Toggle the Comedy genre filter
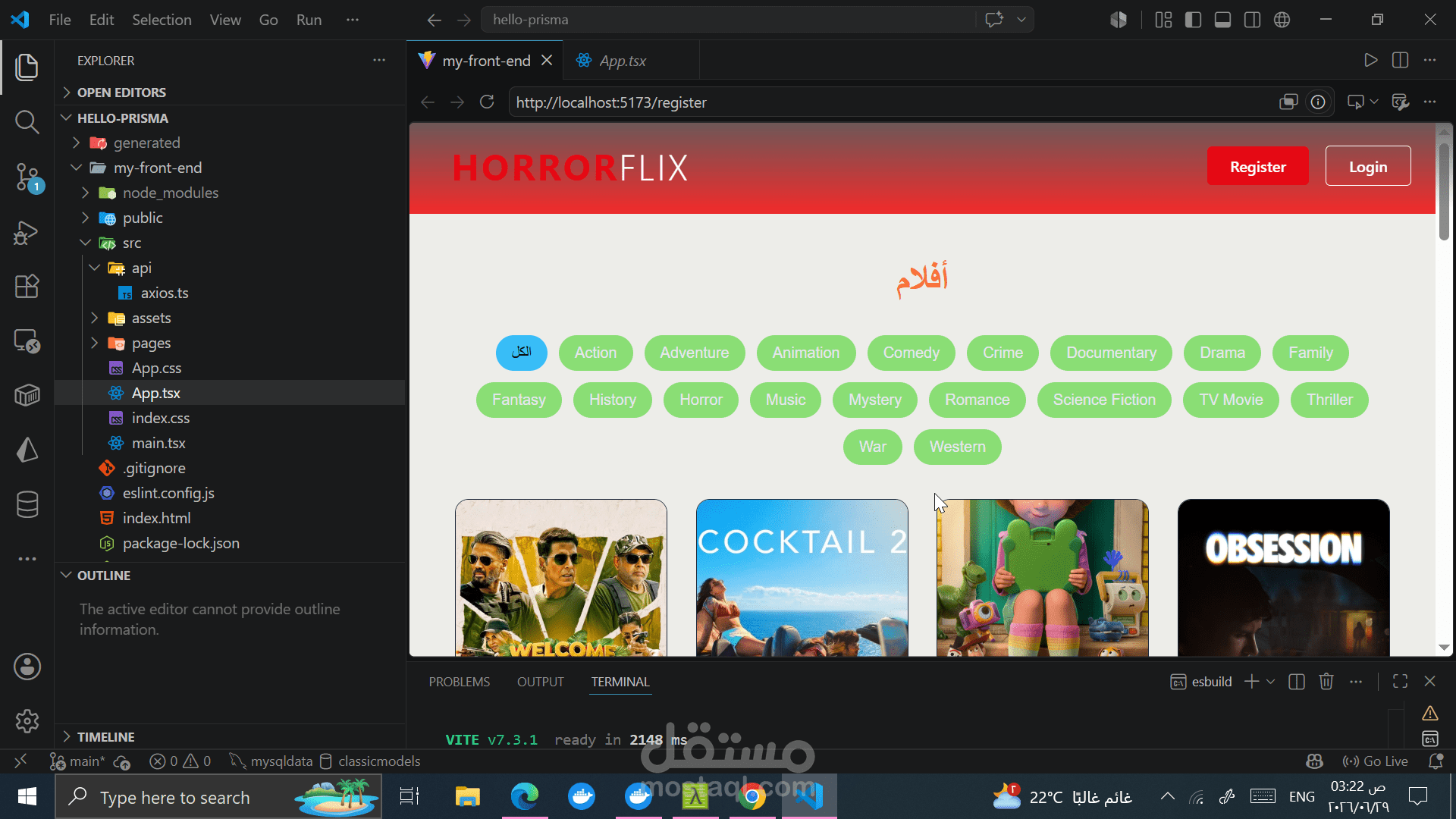The image size is (1456, 819). pos(911,353)
